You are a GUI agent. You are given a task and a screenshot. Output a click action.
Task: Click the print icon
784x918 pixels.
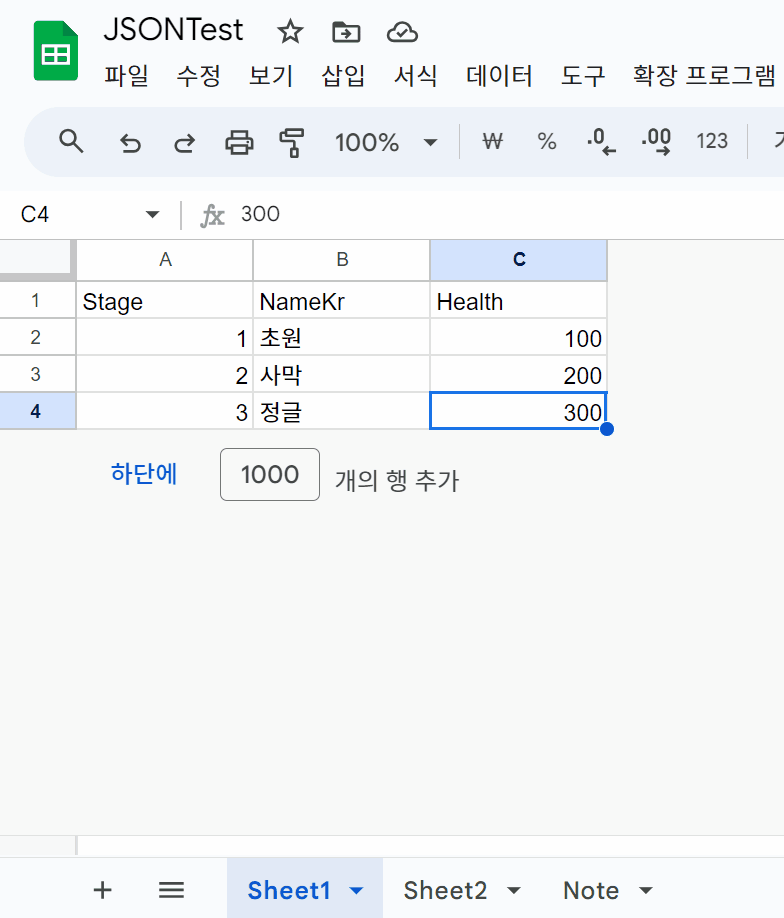[239, 142]
